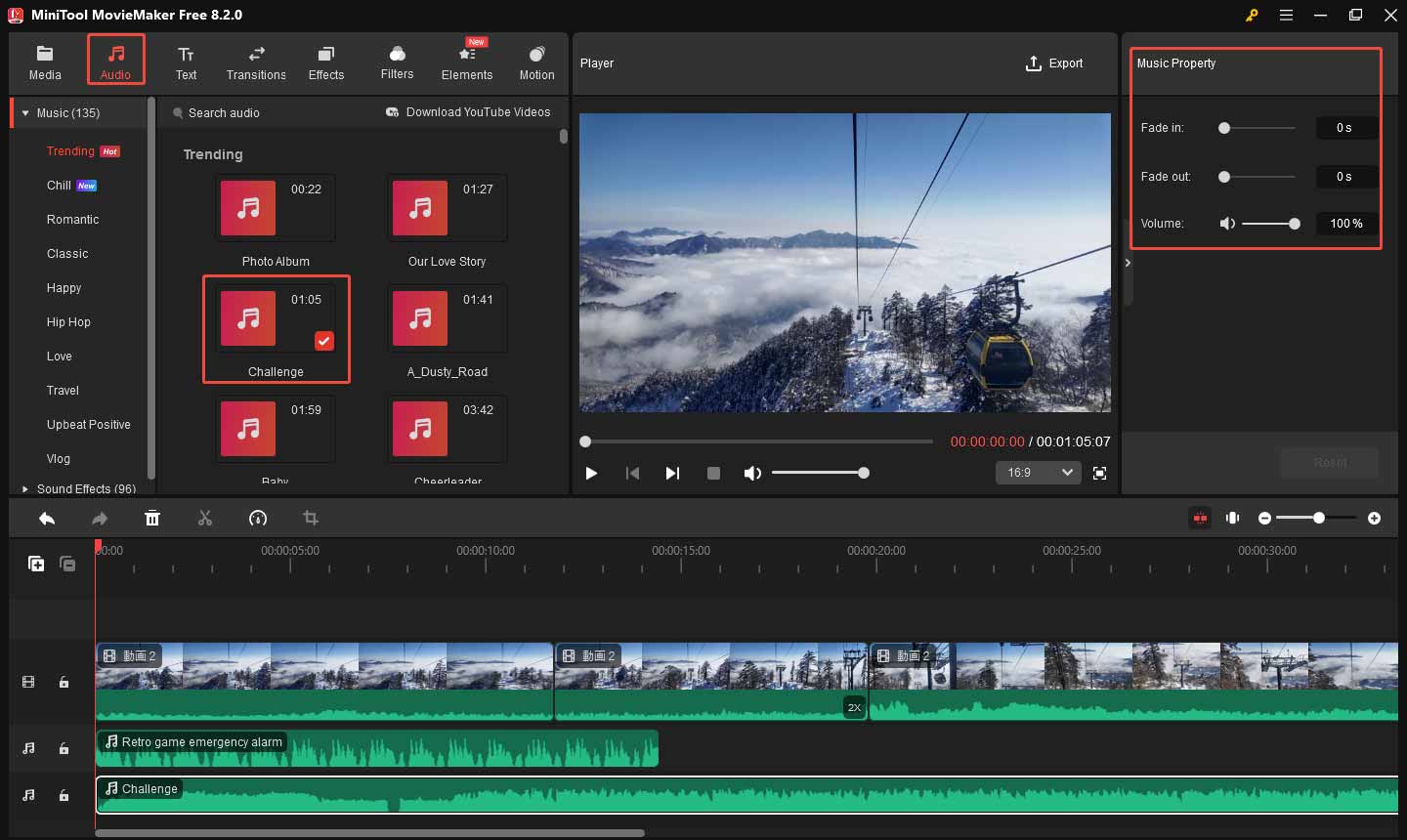Select the Love music category

pyautogui.click(x=60, y=357)
